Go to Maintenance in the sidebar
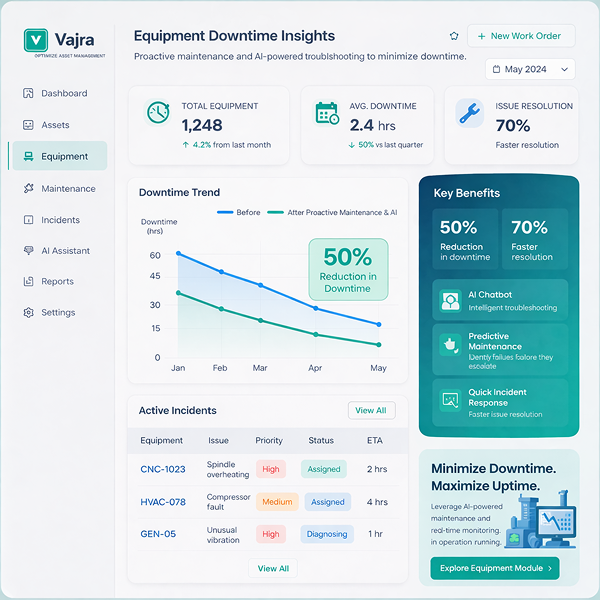Screen dimensions: 600x600 [x=67, y=188]
